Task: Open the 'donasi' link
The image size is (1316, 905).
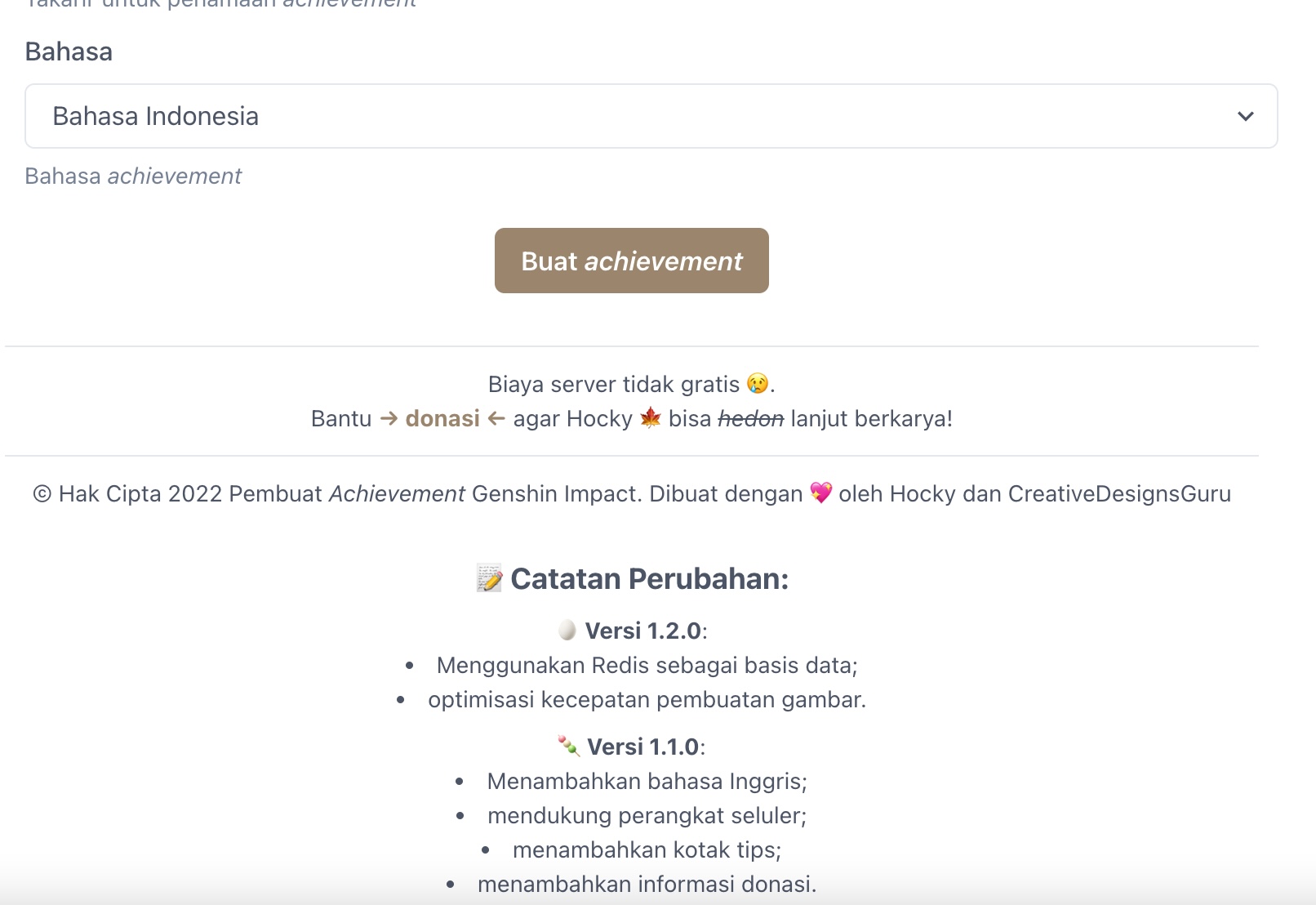Action: [442, 418]
